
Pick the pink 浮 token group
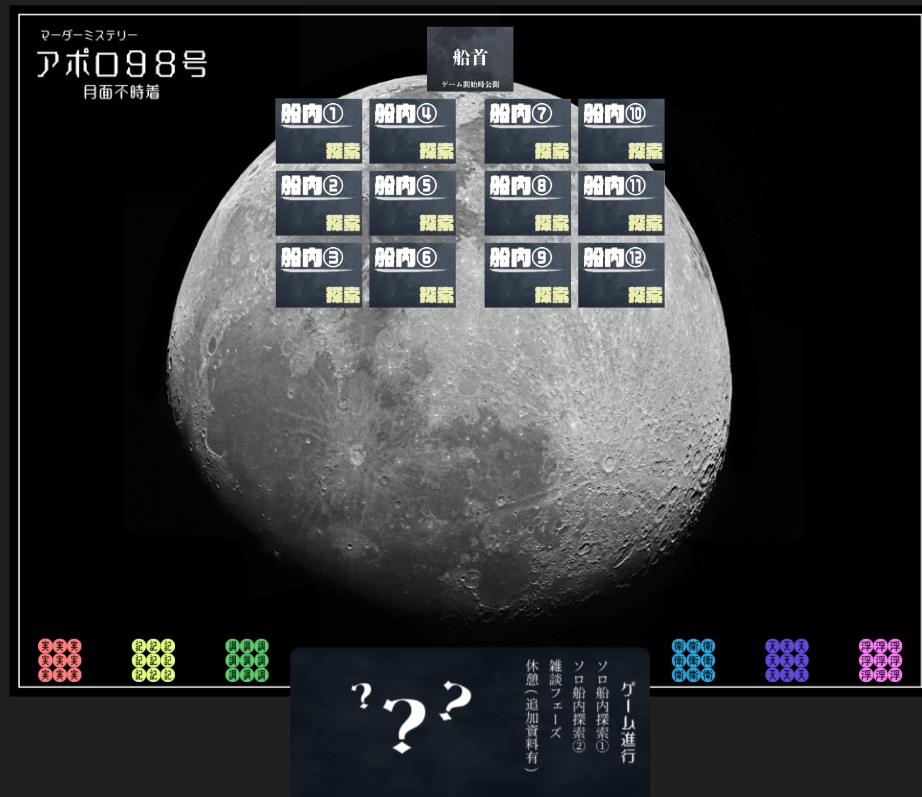tap(880, 660)
